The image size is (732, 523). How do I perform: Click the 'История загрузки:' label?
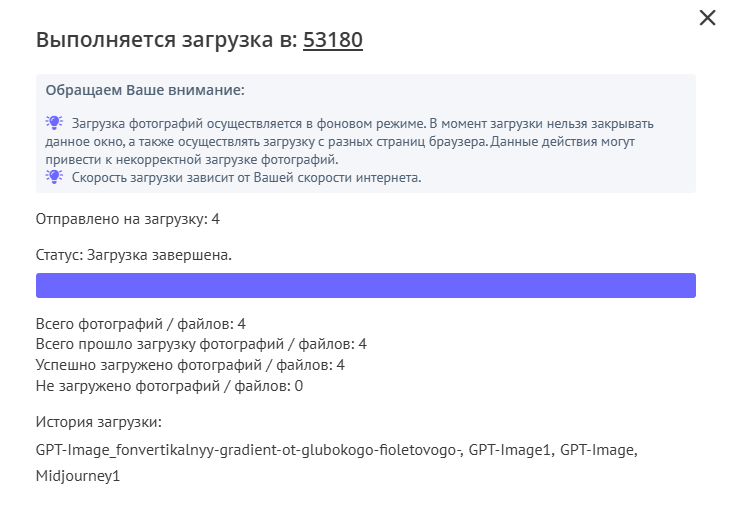pyautogui.click(x=98, y=423)
